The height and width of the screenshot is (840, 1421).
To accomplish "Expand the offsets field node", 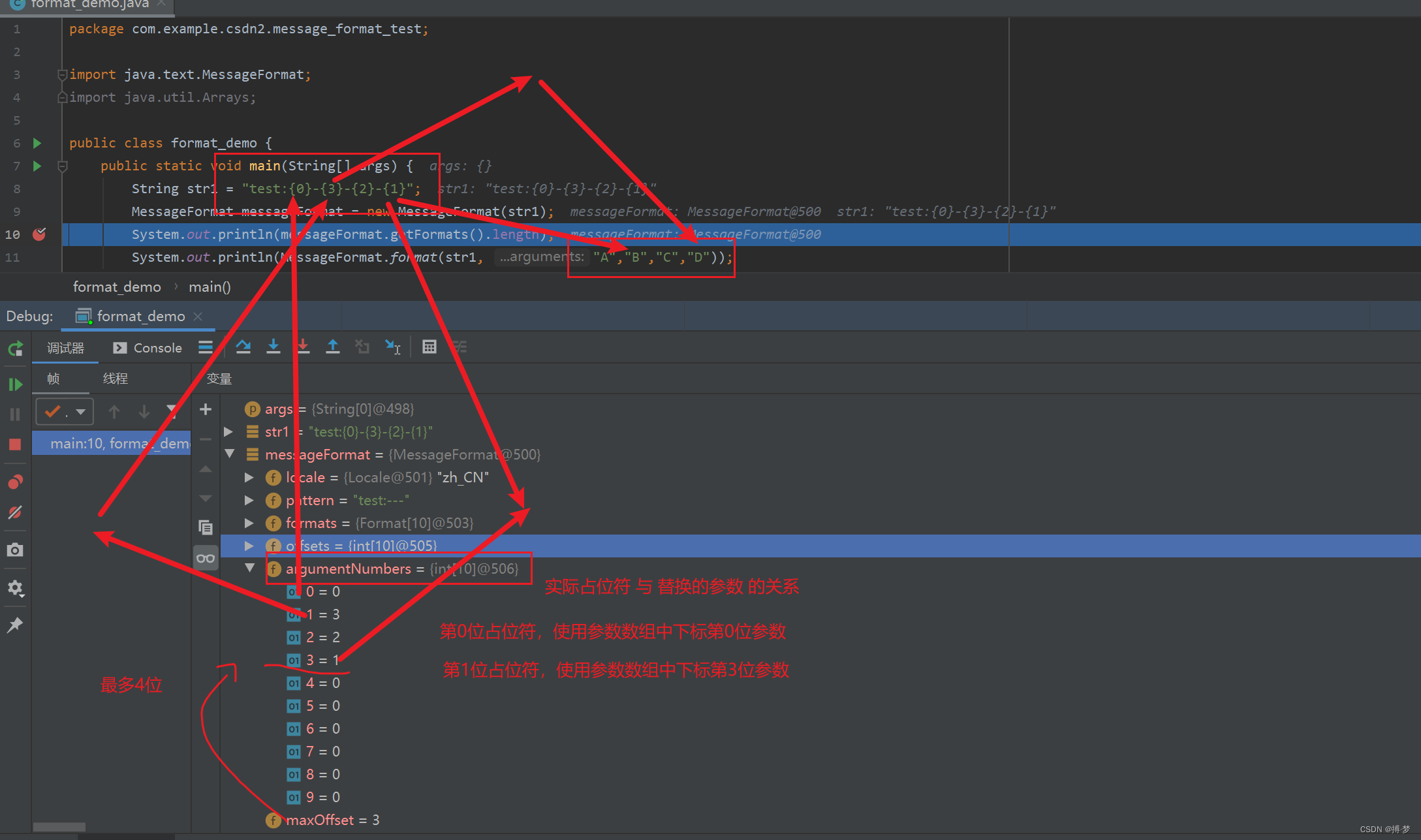I will (x=249, y=546).
